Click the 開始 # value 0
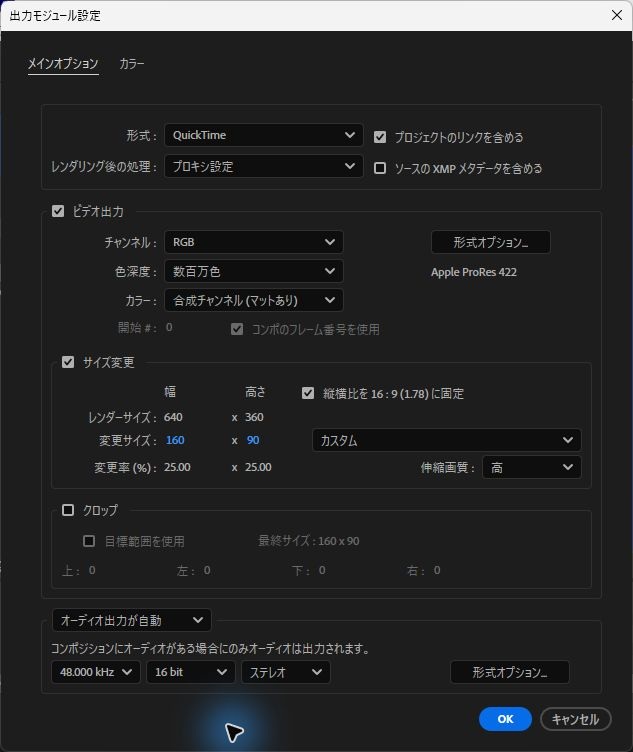The width and height of the screenshot is (633, 752). 169,327
